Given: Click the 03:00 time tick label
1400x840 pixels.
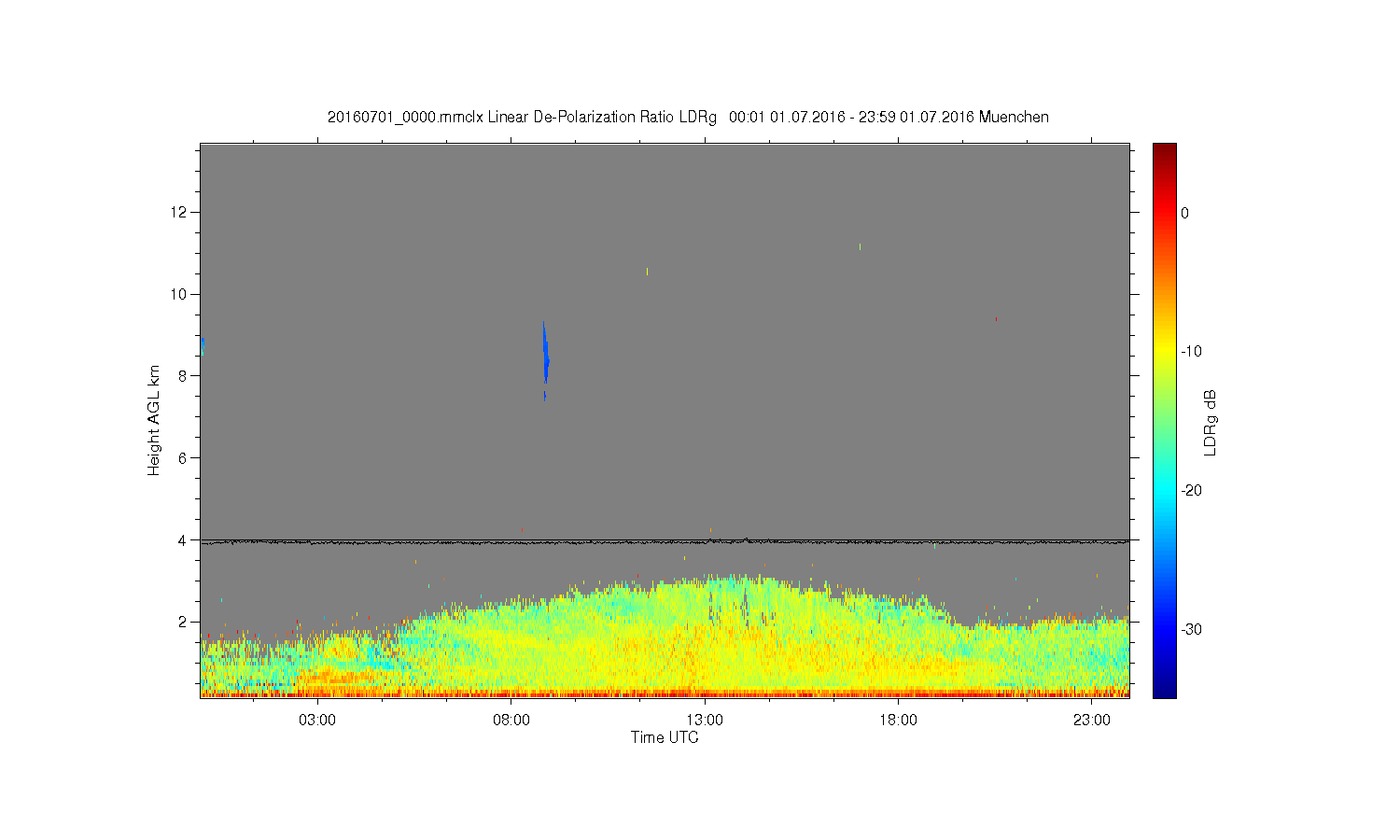Looking at the screenshot, I should tap(317, 721).
